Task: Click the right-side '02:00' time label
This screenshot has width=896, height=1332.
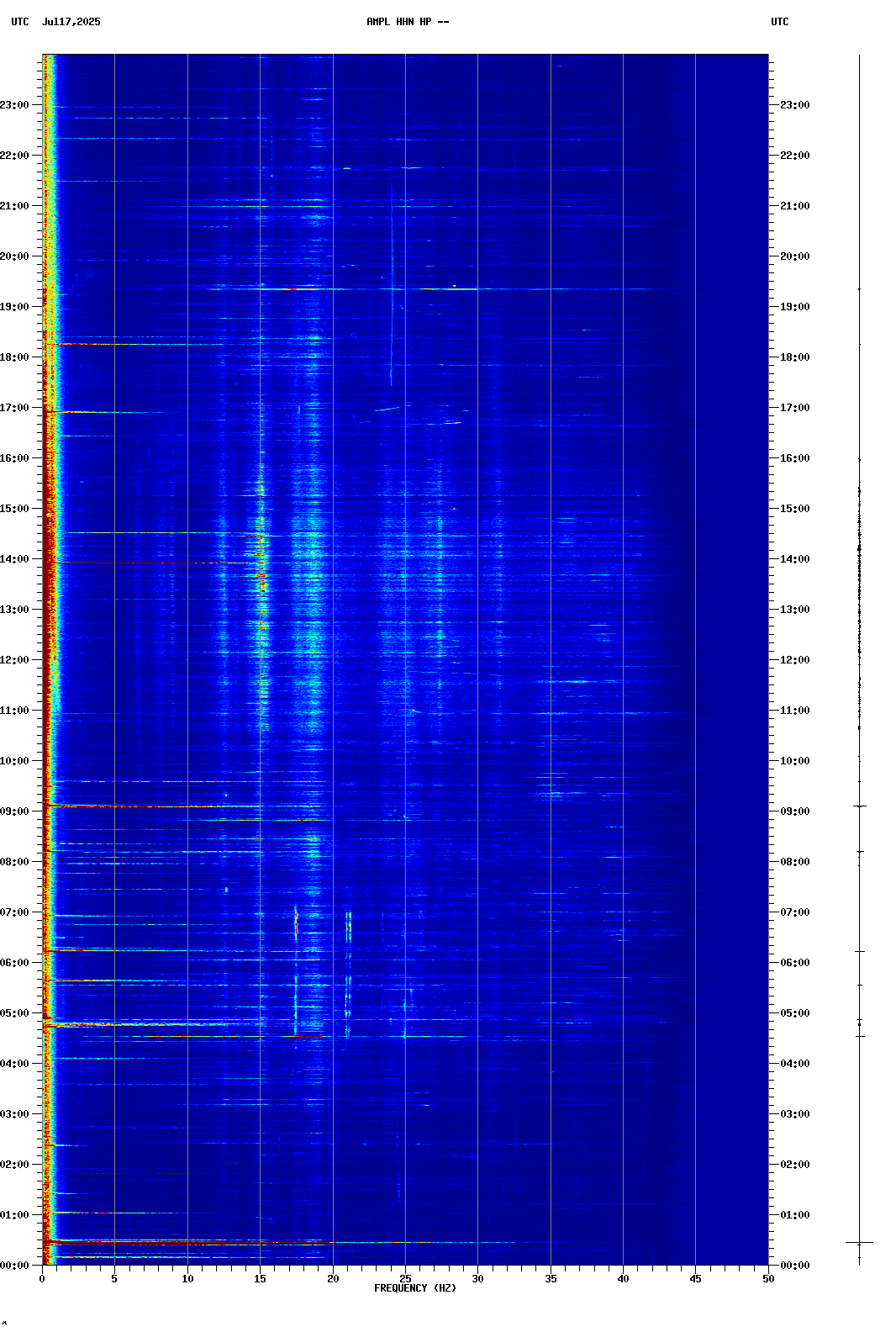Action: click(795, 1165)
